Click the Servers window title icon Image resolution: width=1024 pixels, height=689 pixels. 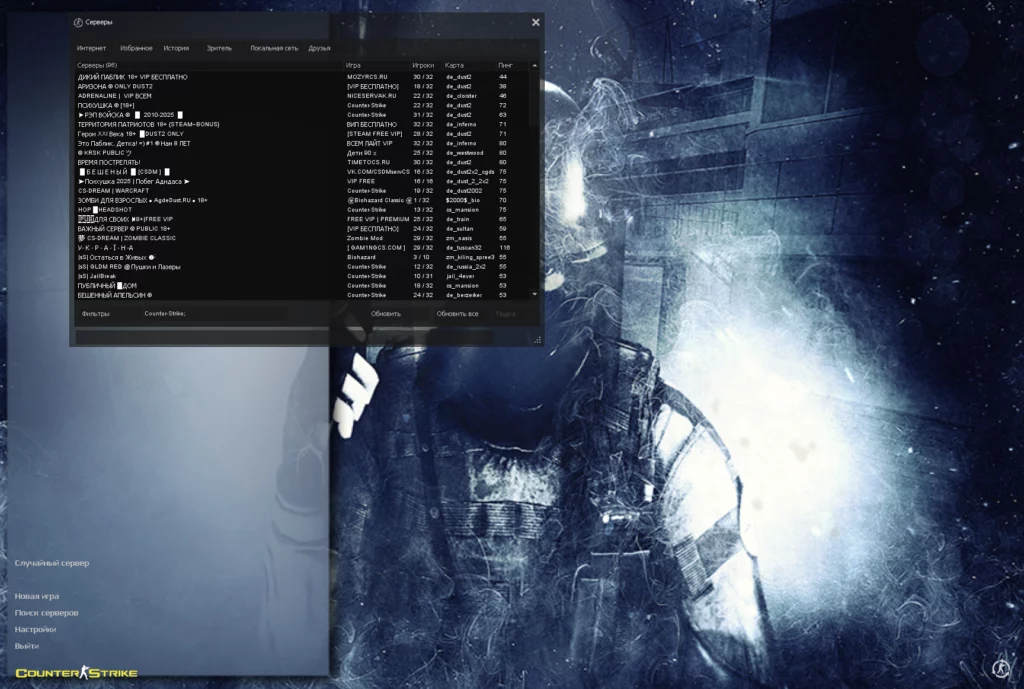pos(78,22)
